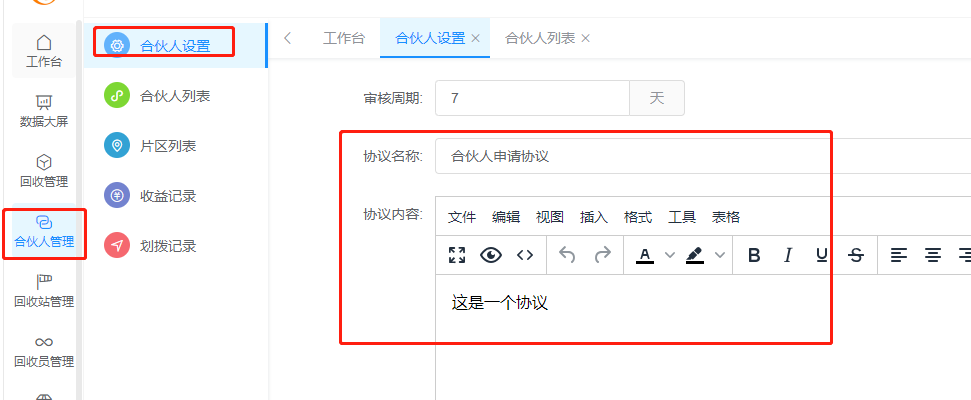Image resolution: width=971 pixels, height=400 pixels.
Task: Switch to the 合伙人列表 tab
Action: 540,38
